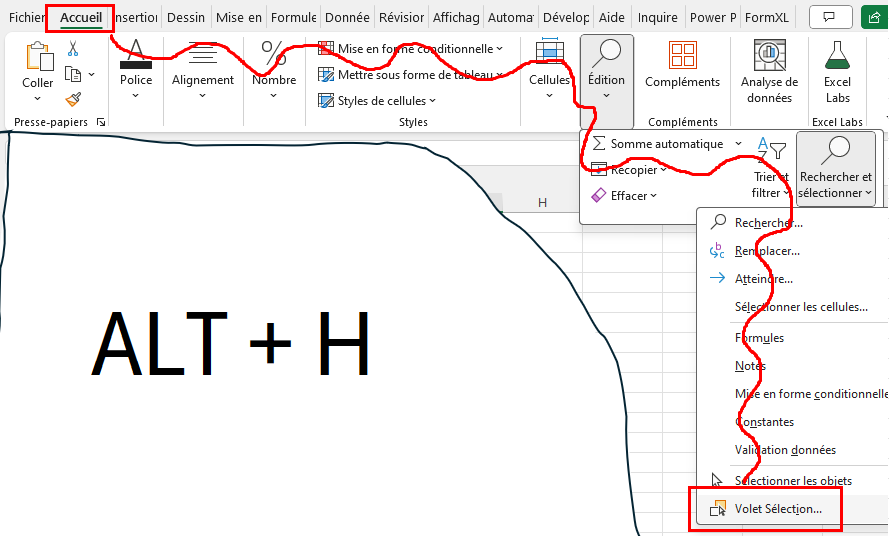Expand the Effacer dropdown
The height and width of the screenshot is (536, 889).
pyautogui.click(x=625, y=196)
